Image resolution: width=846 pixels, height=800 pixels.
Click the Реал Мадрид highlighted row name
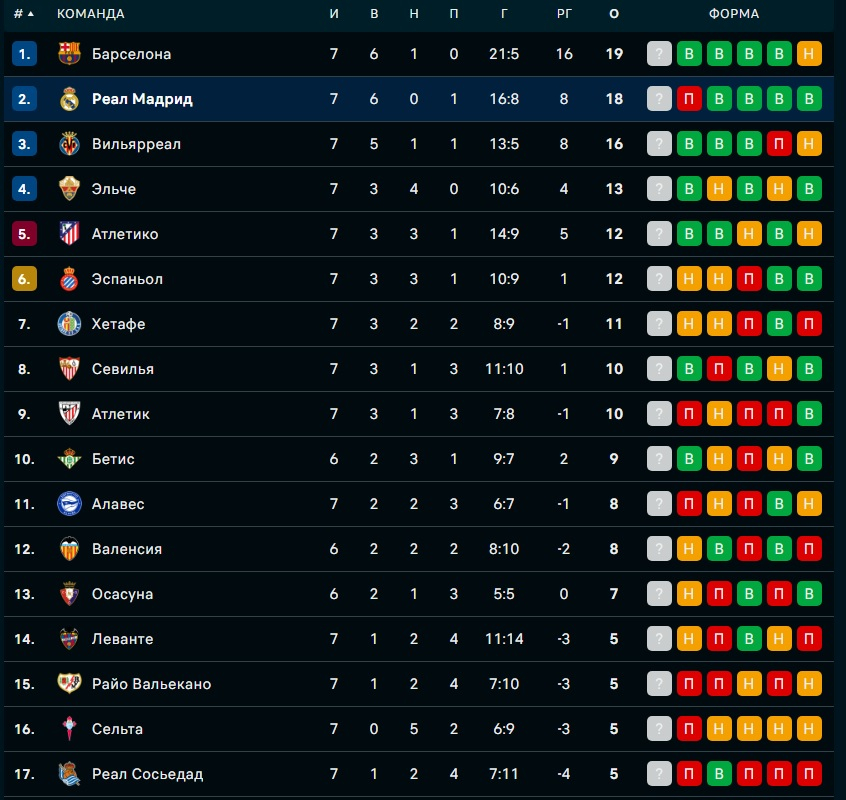pos(142,99)
